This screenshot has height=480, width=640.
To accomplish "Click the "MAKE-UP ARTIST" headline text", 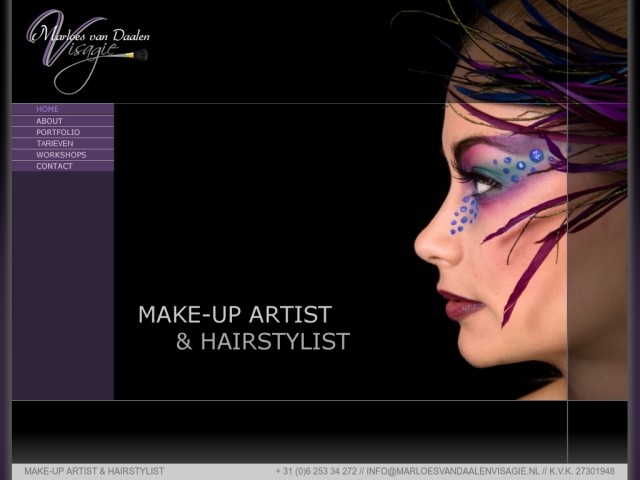I will click(234, 315).
